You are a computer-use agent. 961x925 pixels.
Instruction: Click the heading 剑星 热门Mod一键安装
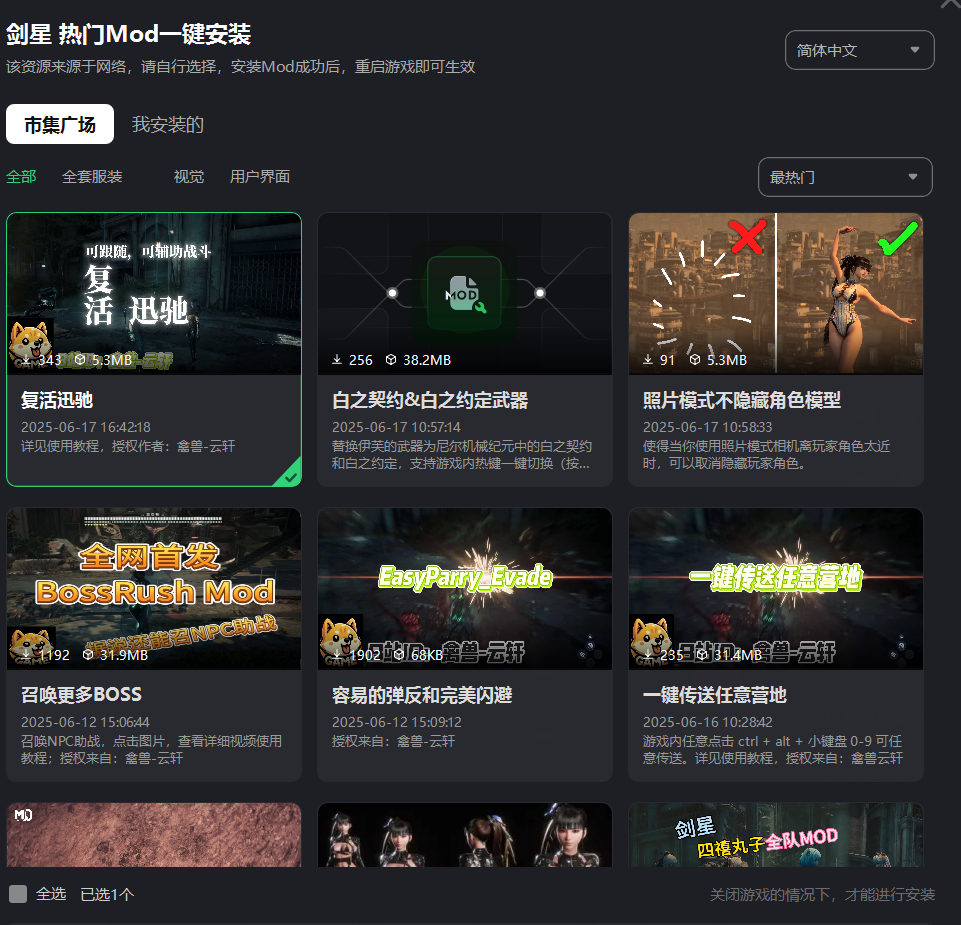(129, 34)
